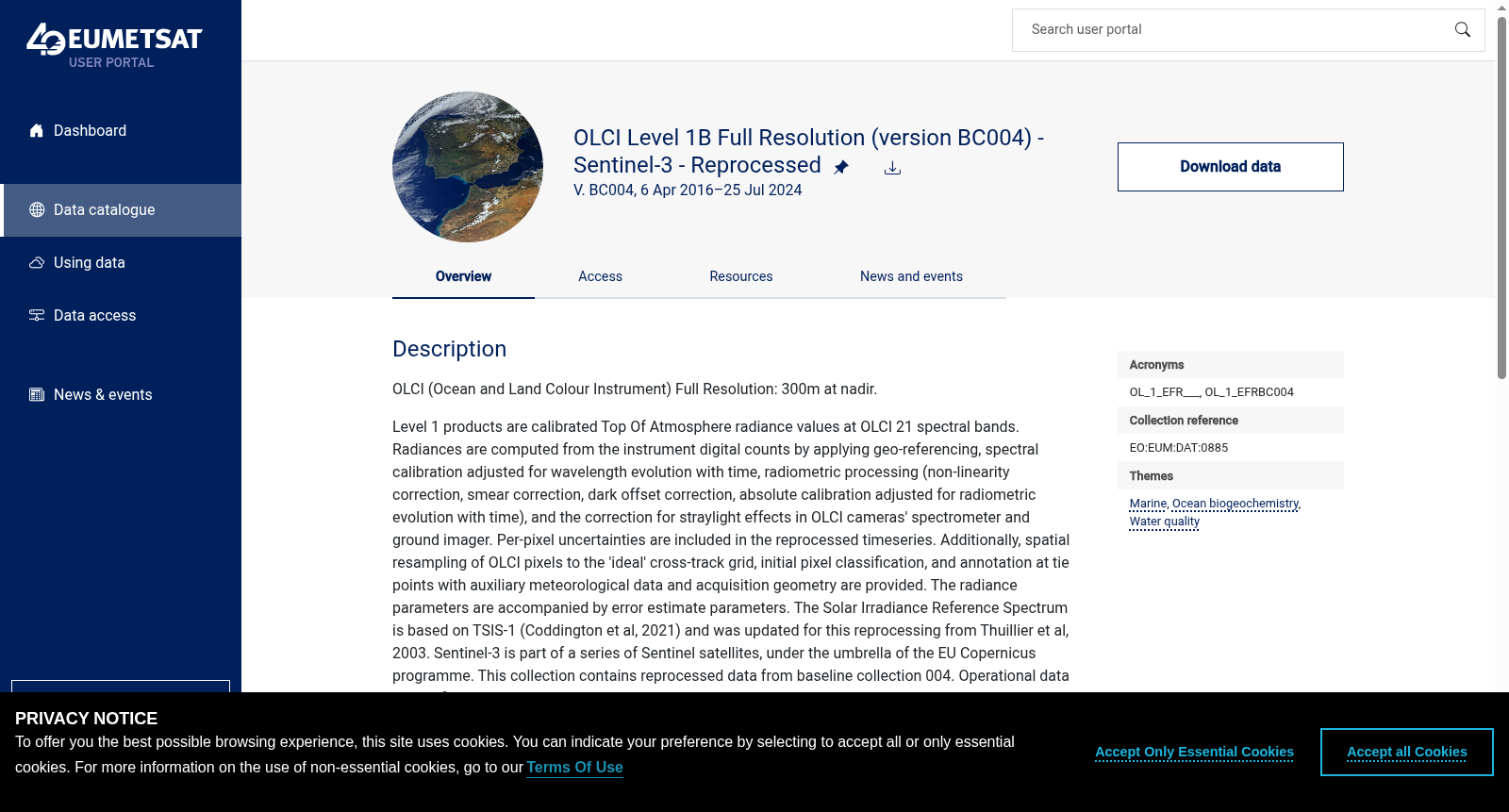This screenshot has width=1509, height=812.
Task: Open the Water quality theme link
Action: tap(1165, 522)
